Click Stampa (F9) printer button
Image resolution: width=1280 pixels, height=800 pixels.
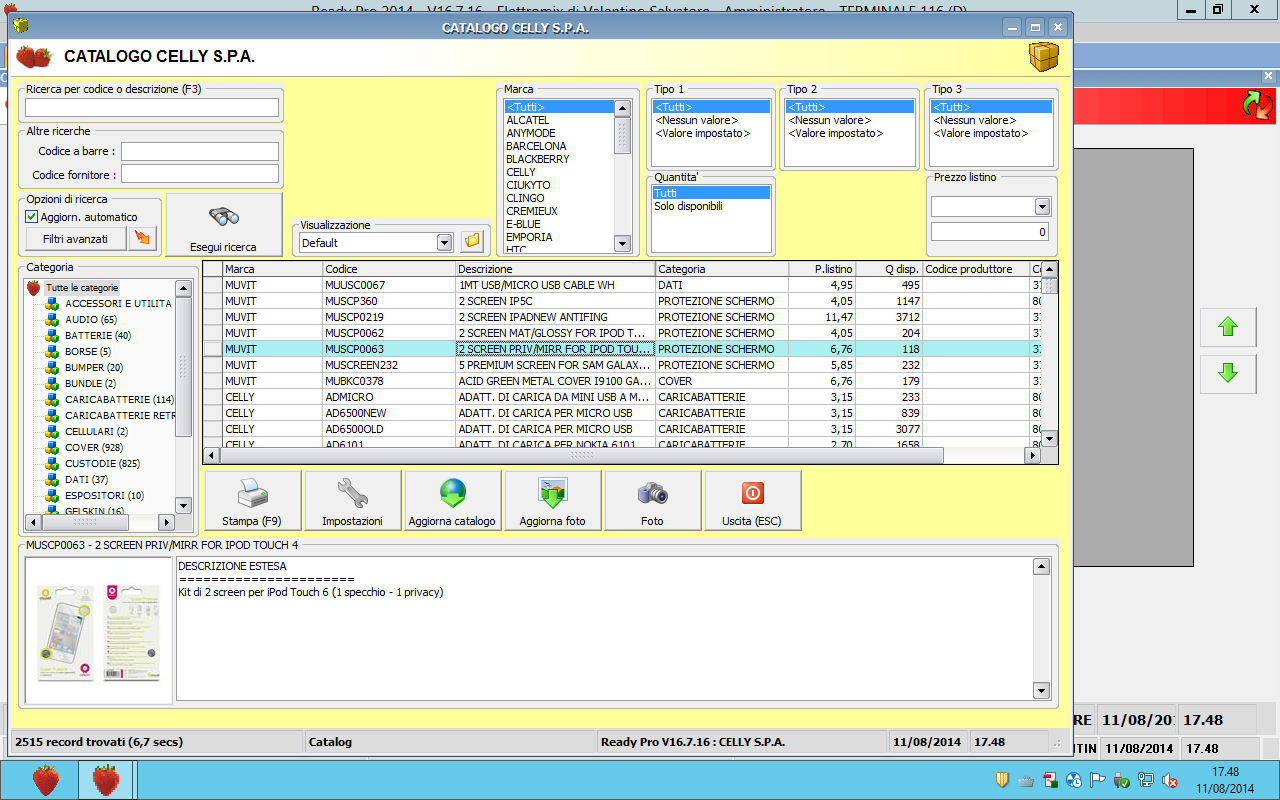tap(252, 501)
